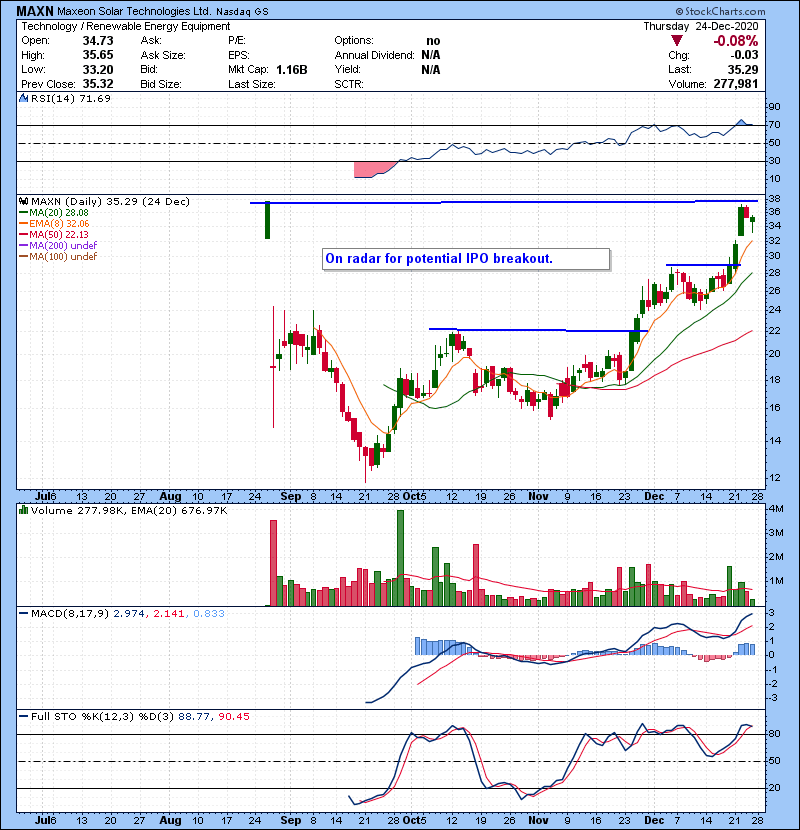Click the Open value 34.73

[98, 41]
